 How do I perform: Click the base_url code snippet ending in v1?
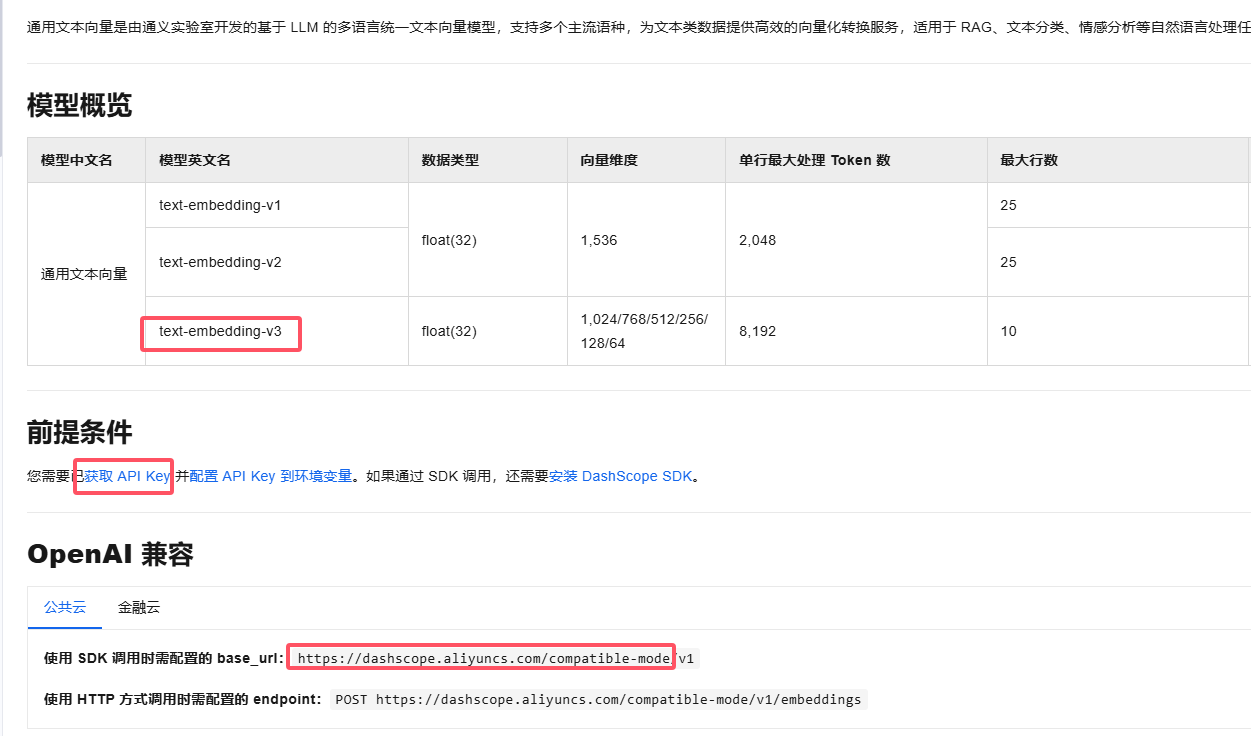495,659
